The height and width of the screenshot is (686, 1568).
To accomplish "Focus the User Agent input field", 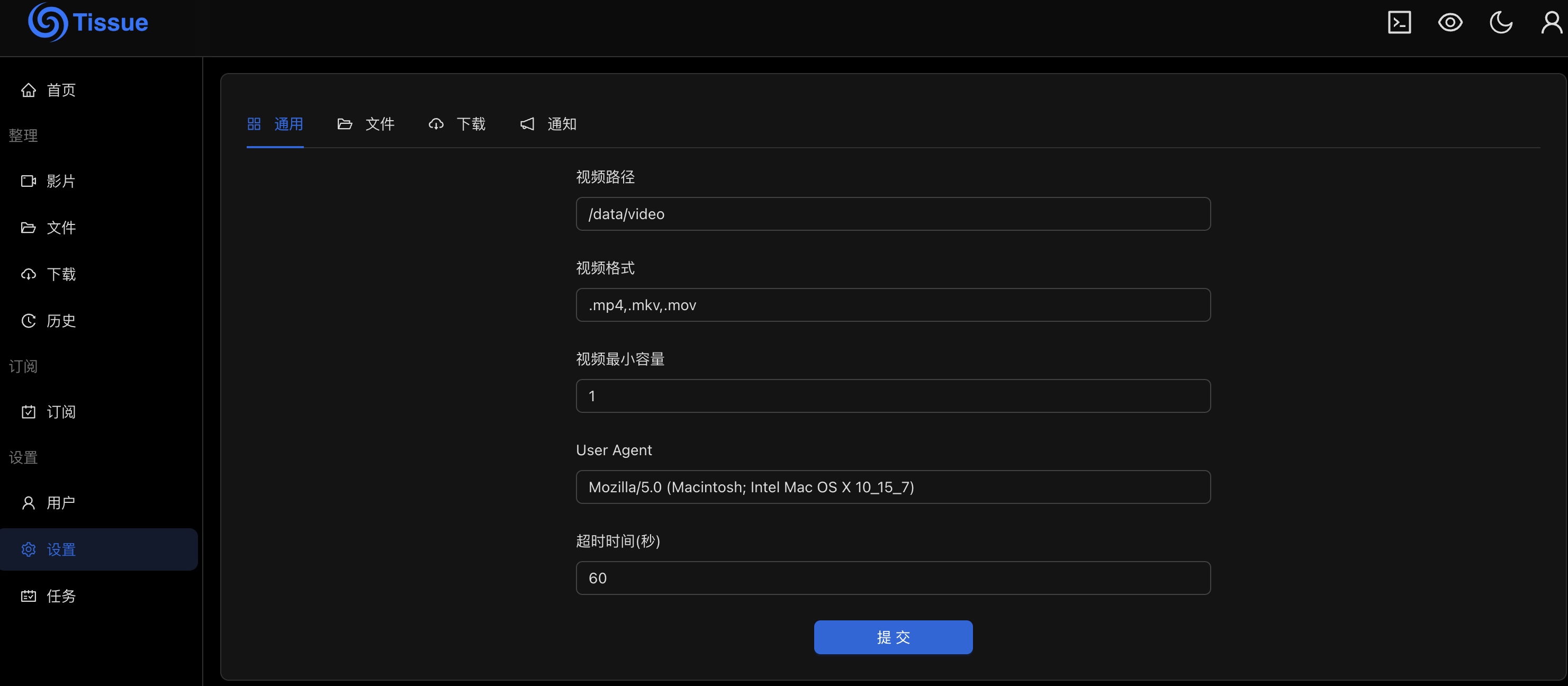I will 893,487.
